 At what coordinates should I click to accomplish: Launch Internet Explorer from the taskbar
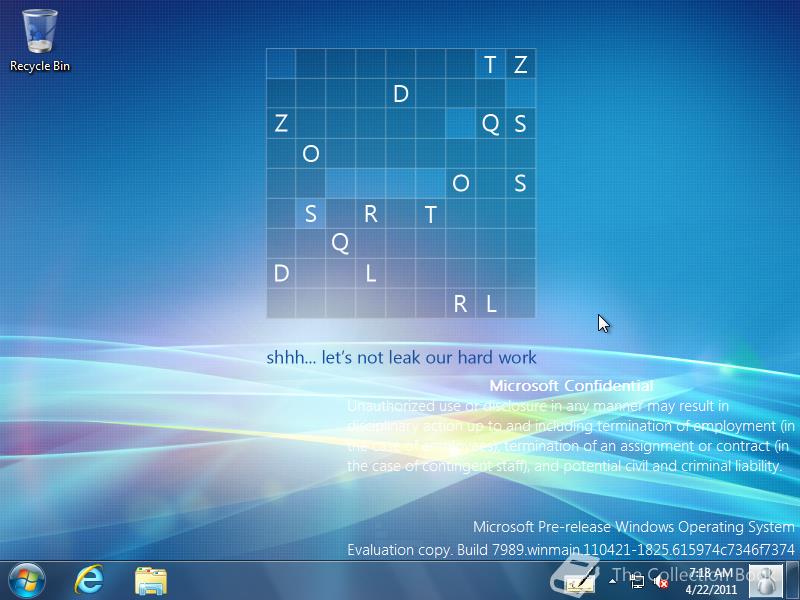(89, 581)
